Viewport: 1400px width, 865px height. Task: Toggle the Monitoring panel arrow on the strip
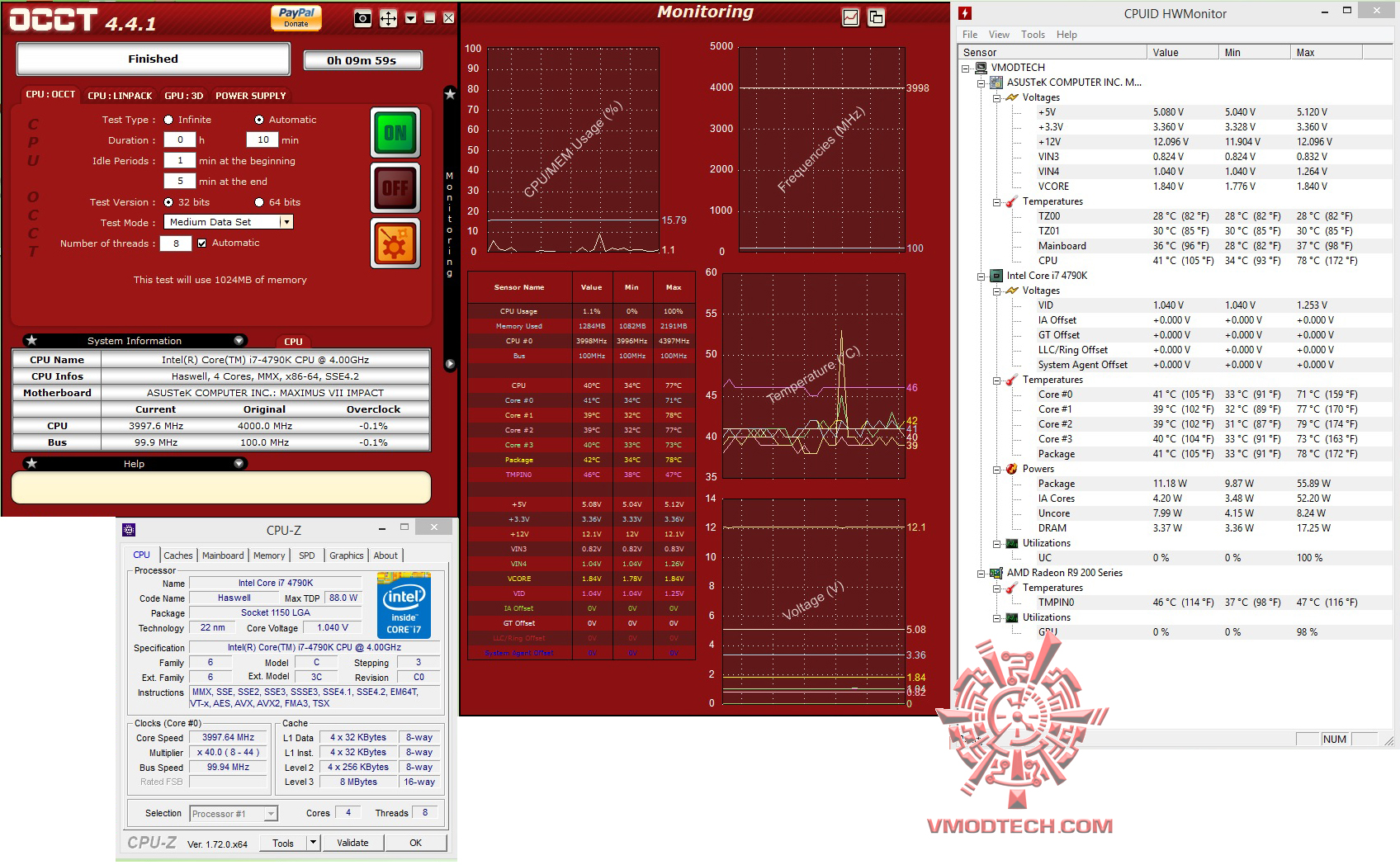coord(450,364)
